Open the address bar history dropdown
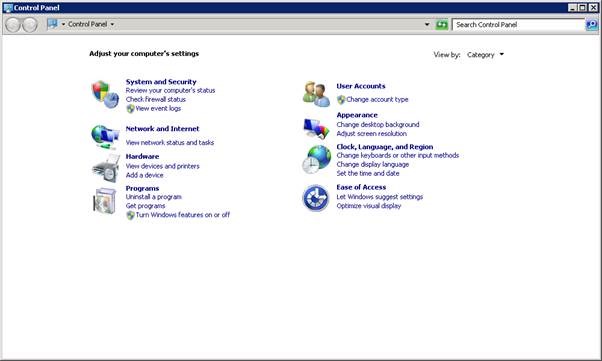This screenshot has height=361, width=602. coord(427,25)
